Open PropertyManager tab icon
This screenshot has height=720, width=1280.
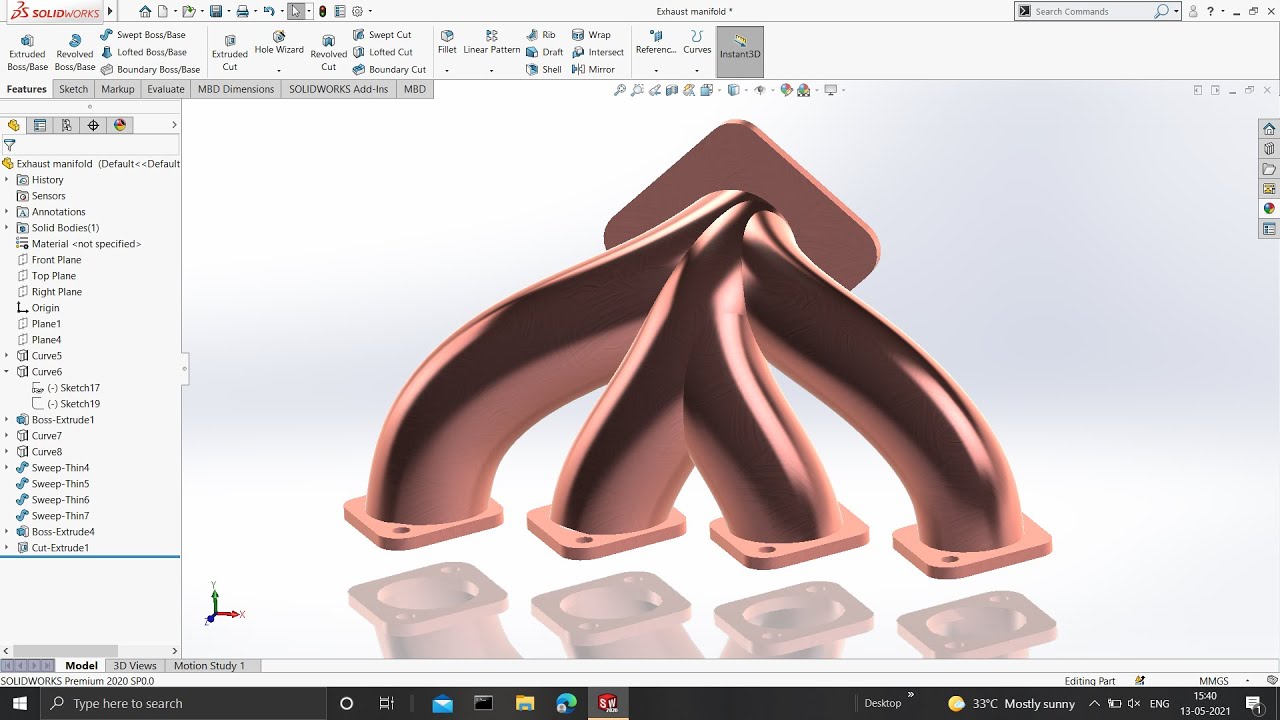point(40,125)
